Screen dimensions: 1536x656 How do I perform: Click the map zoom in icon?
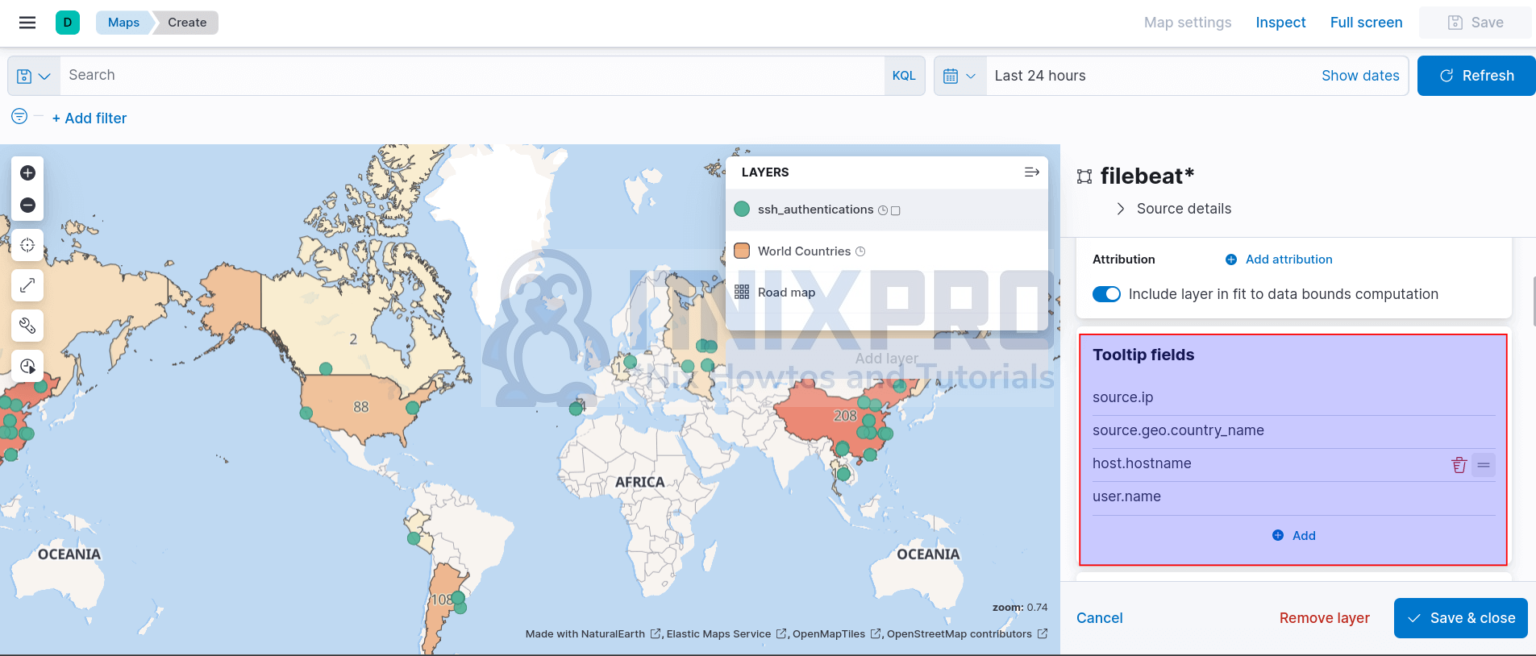tap(27, 172)
